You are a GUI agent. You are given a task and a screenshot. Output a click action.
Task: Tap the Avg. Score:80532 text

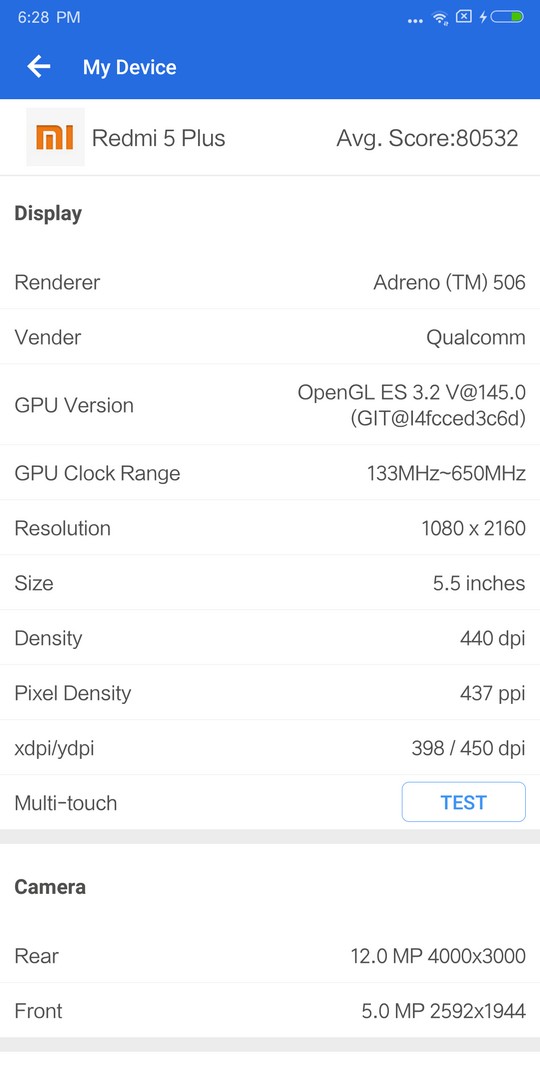click(x=427, y=138)
